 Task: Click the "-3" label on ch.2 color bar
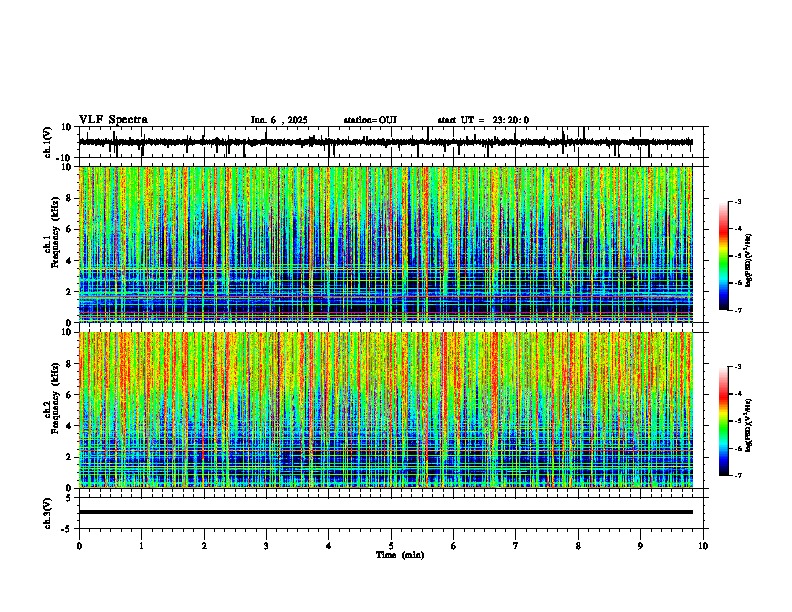click(x=737, y=367)
